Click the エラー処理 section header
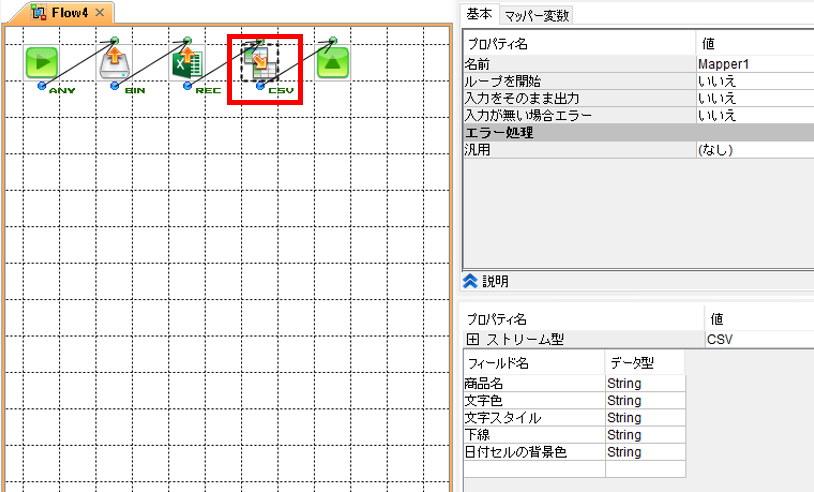814x492 pixels. point(639,132)
